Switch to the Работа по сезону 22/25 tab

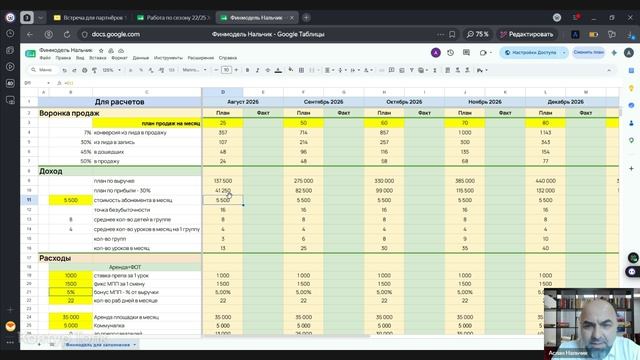pos(173,18)
